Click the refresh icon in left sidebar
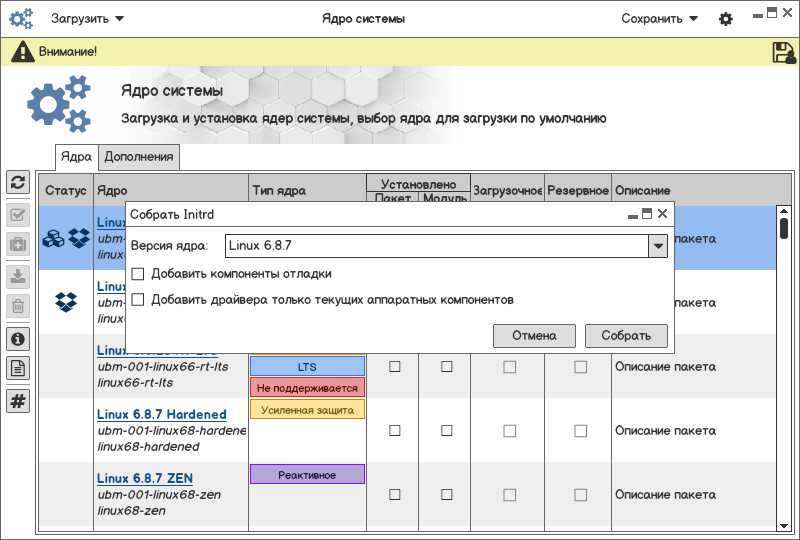 point(18,182)
